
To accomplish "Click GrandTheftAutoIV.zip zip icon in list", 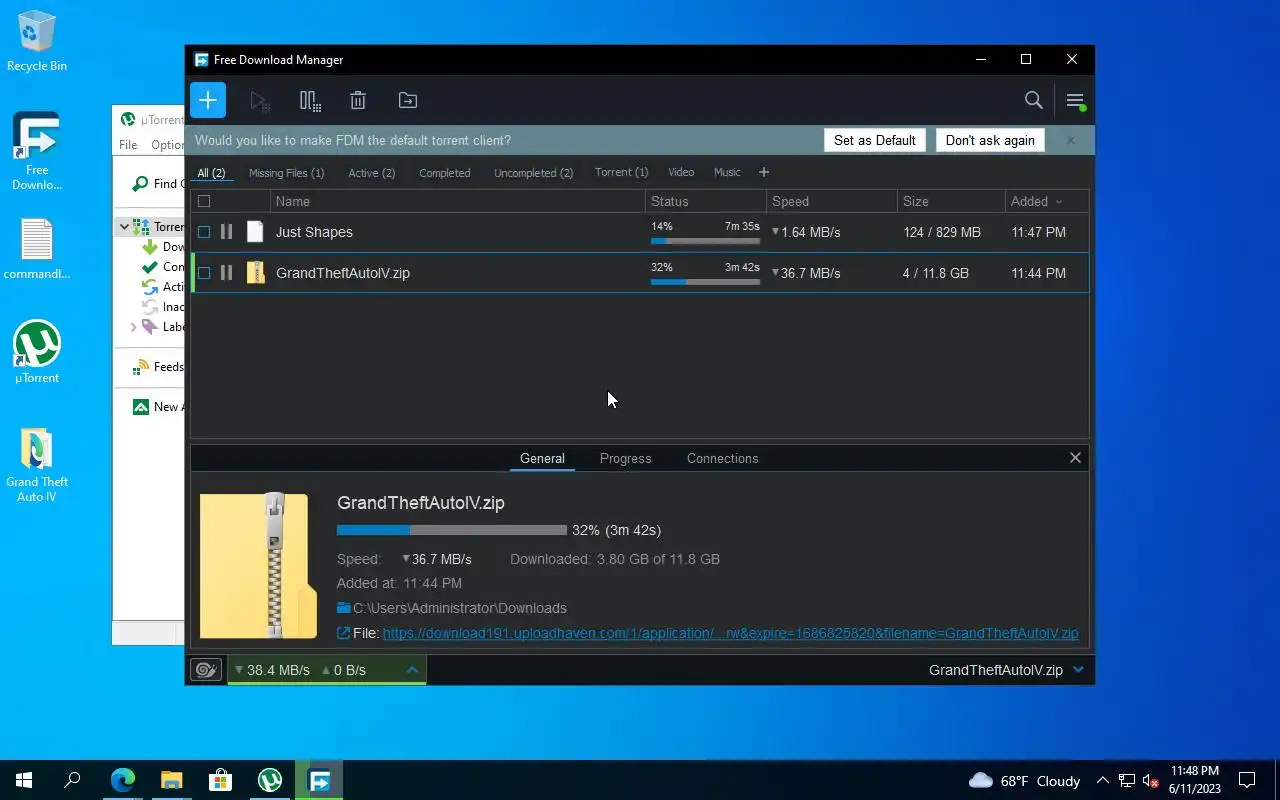I will (255, 273).
